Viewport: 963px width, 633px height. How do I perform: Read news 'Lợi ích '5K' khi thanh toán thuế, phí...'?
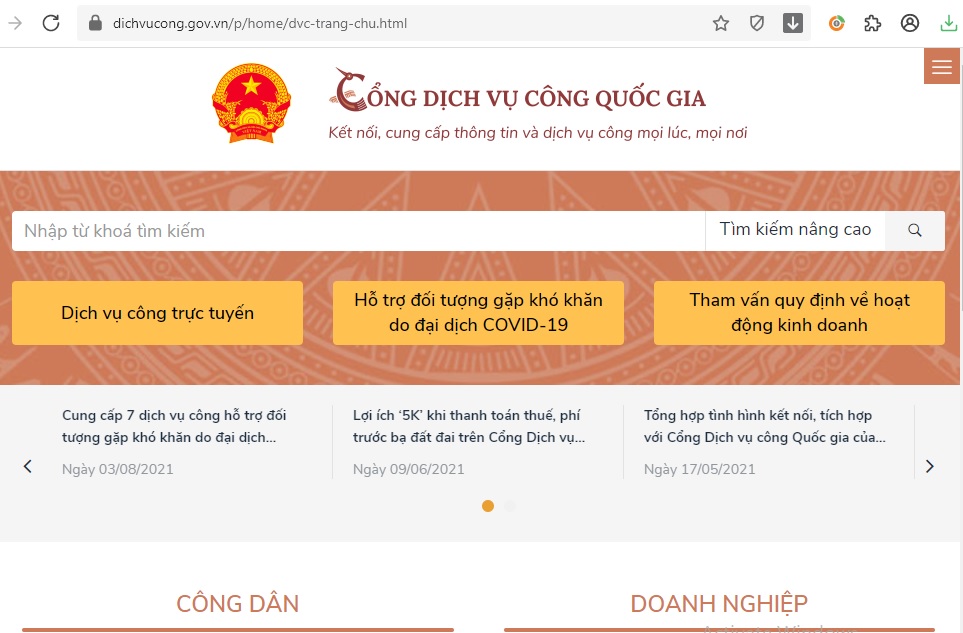[469, 426]
